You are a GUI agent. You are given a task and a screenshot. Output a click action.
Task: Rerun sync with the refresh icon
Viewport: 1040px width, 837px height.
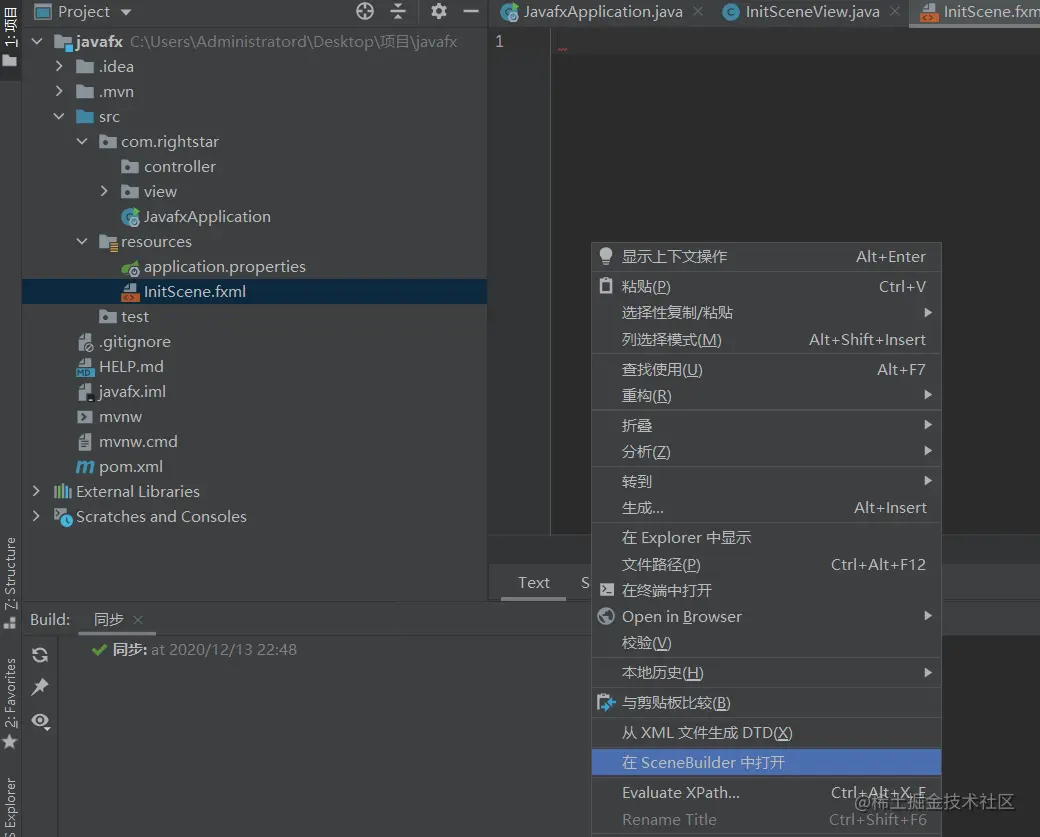40,655
